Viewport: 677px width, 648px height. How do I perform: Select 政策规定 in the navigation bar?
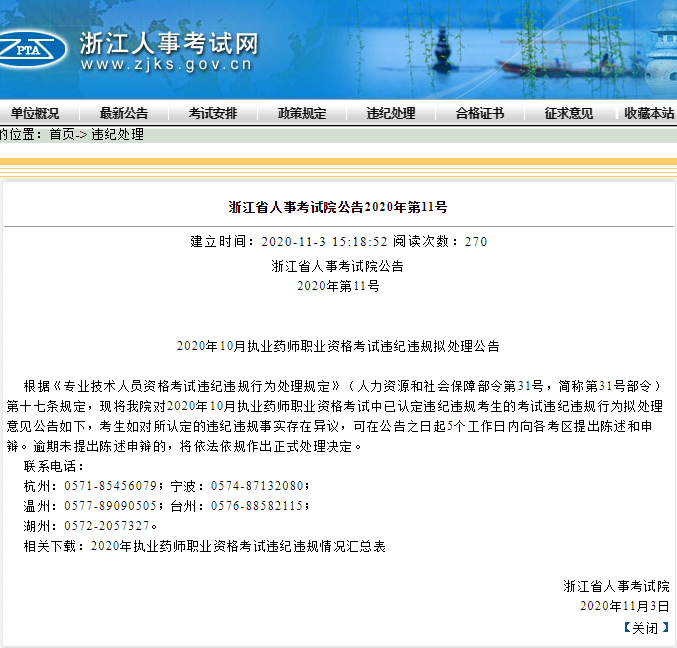click(x=302, y=113)
